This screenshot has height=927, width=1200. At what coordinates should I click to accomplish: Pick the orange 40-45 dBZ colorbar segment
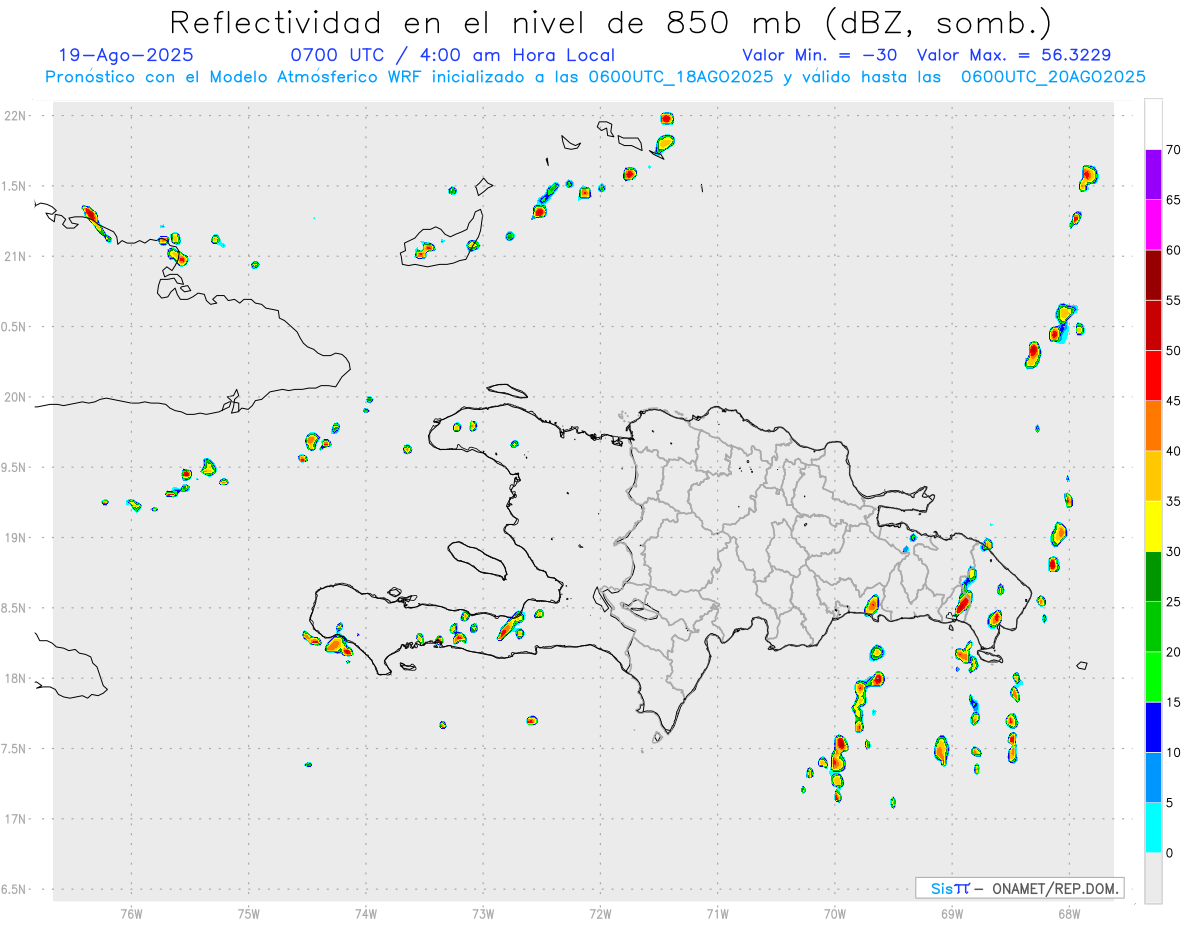click(1153, 426)
